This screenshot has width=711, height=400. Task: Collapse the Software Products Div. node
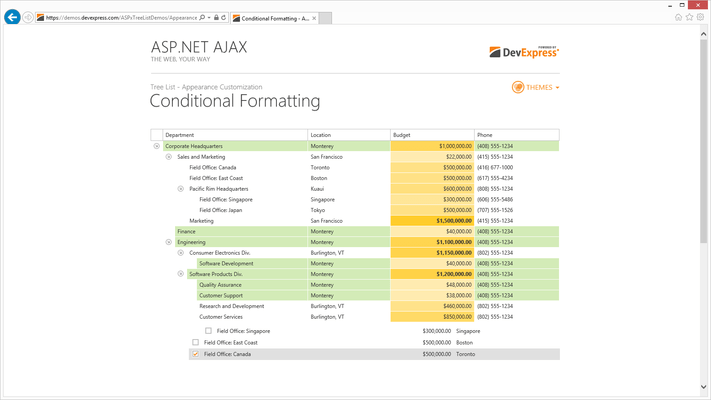pos(181,274)
